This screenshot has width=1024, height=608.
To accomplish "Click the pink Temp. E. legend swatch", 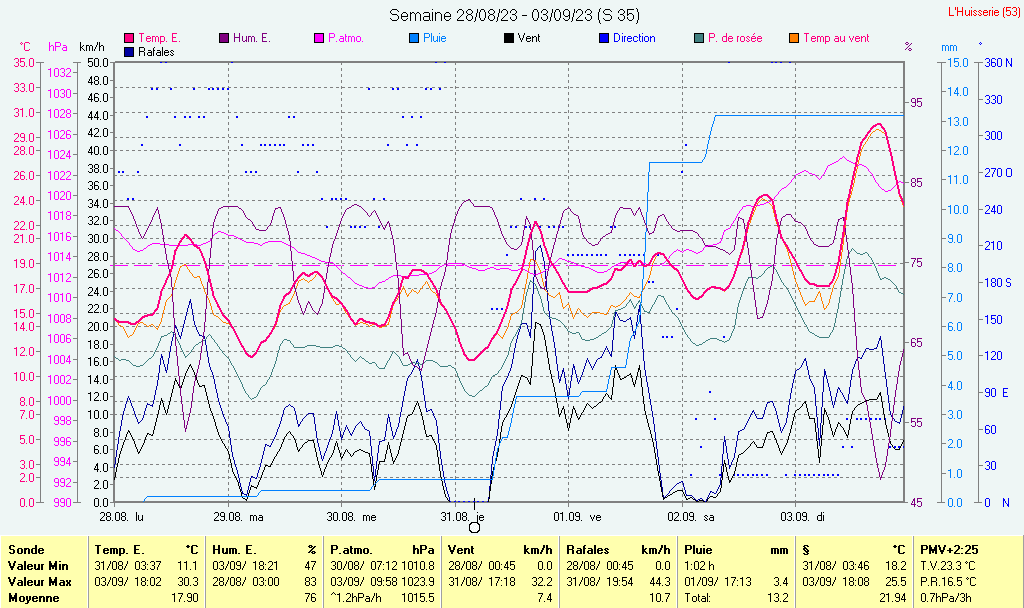I will [x=129, y=39].
